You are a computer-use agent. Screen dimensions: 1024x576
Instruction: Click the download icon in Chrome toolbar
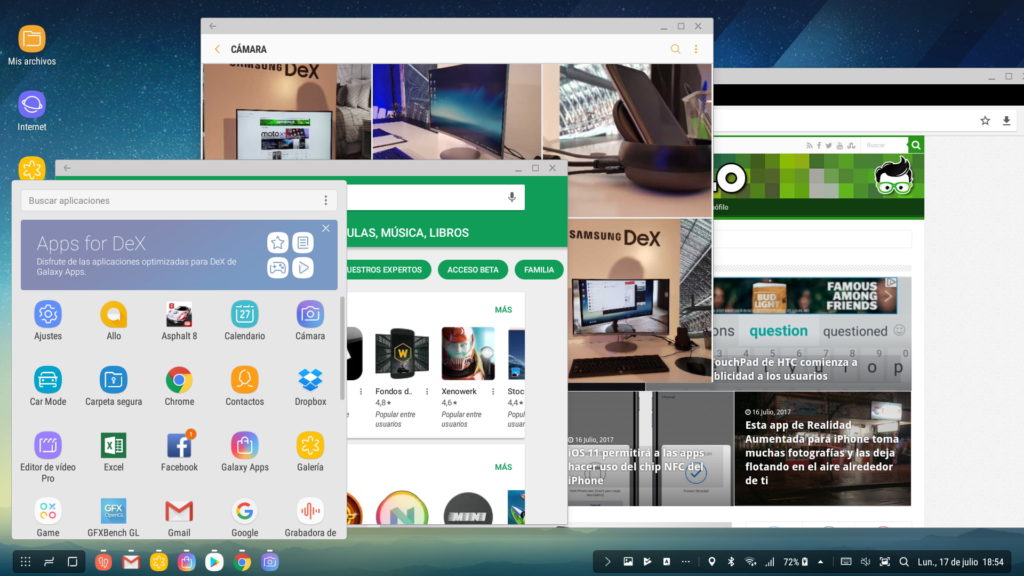pos(1006,120)
